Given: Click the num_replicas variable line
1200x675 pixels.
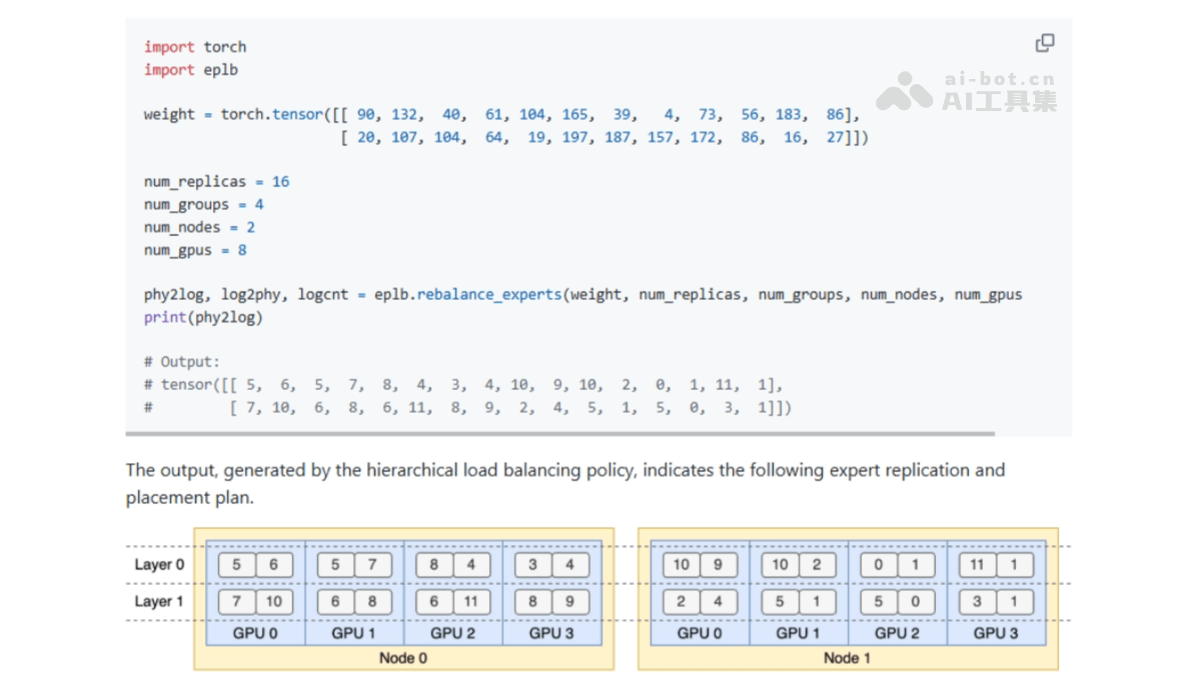Looking at the screenshot, I should [x=216, y=182].
